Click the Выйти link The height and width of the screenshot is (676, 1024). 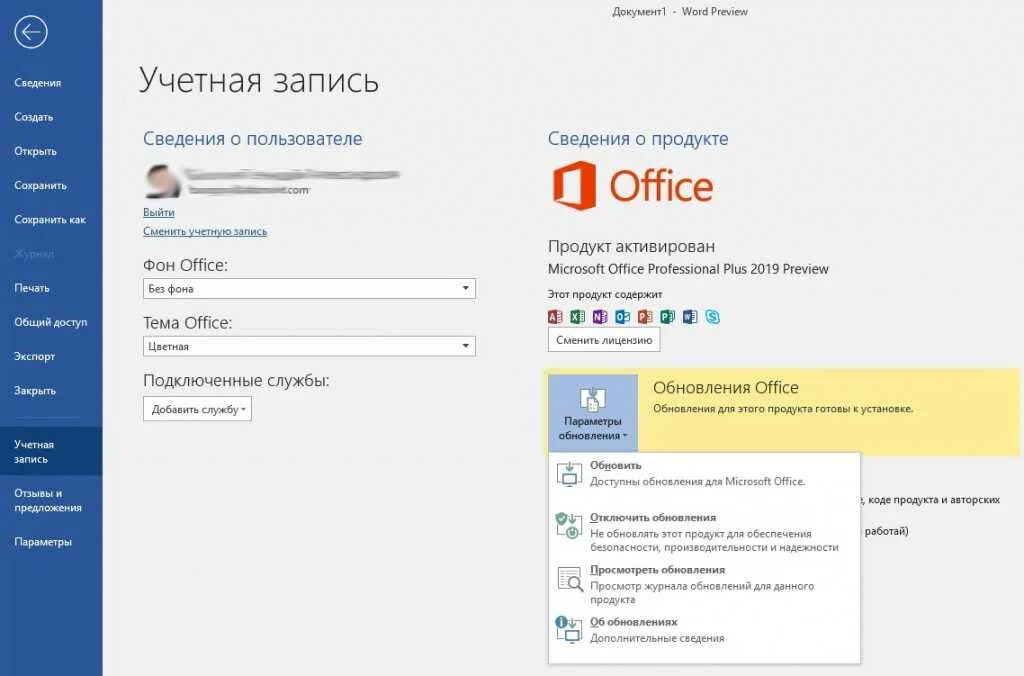tap(159, 212)
